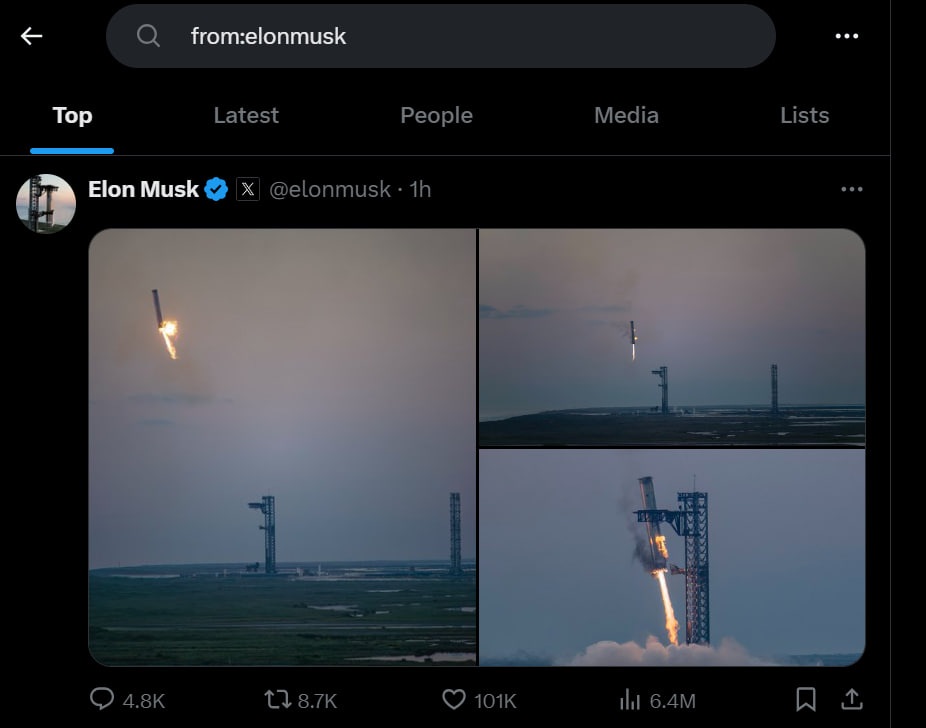Reply to the post via comment icon
Image resolution: width=926 pixels, height=728 pixels.
(102, 699)
